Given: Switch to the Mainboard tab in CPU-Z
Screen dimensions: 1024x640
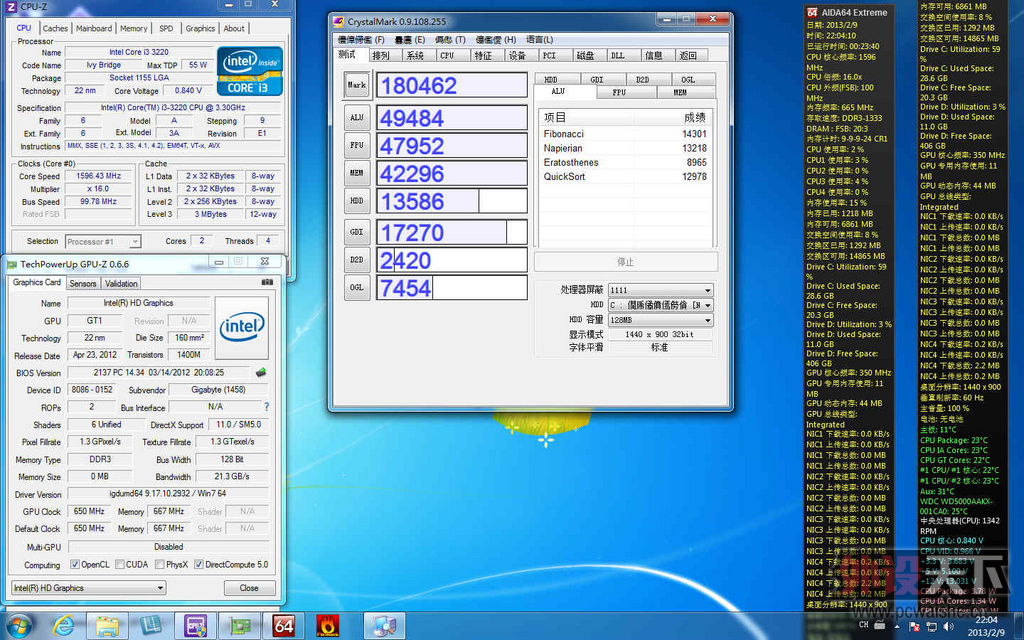Looking at the screenshot, I should (x=94, y=28).
